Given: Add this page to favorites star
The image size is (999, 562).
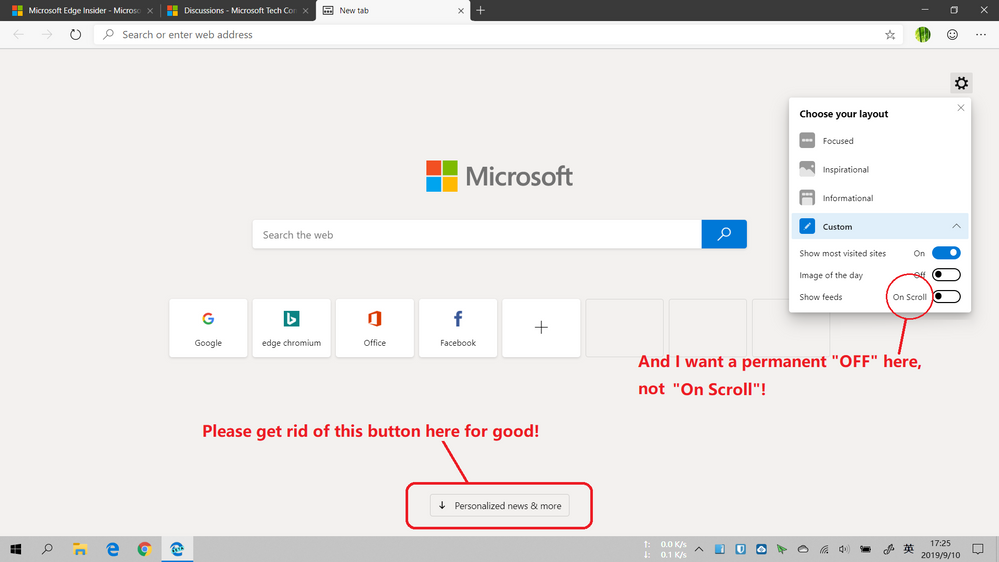Looking at the screenshot, I should point(890,35).
